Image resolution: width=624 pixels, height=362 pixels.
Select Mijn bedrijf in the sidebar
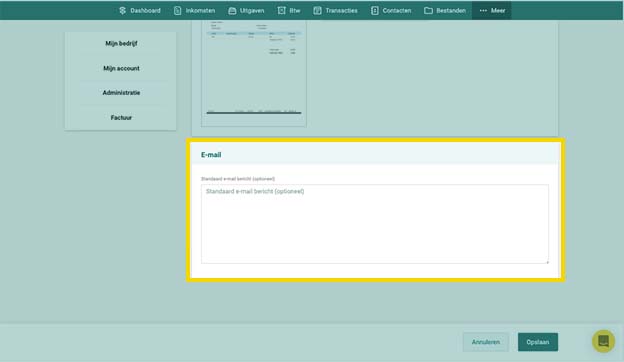(x=121, y=43)
